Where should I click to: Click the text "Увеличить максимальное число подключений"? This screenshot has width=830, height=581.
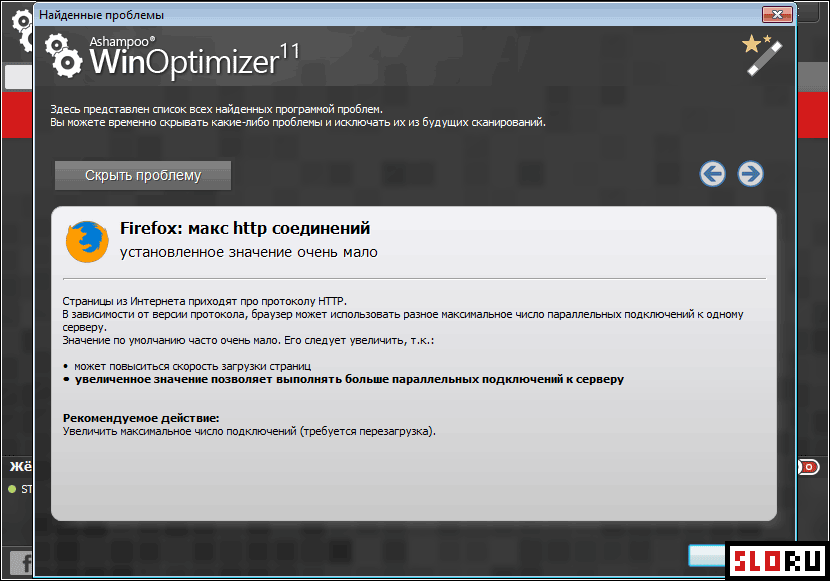click(179, 431)
